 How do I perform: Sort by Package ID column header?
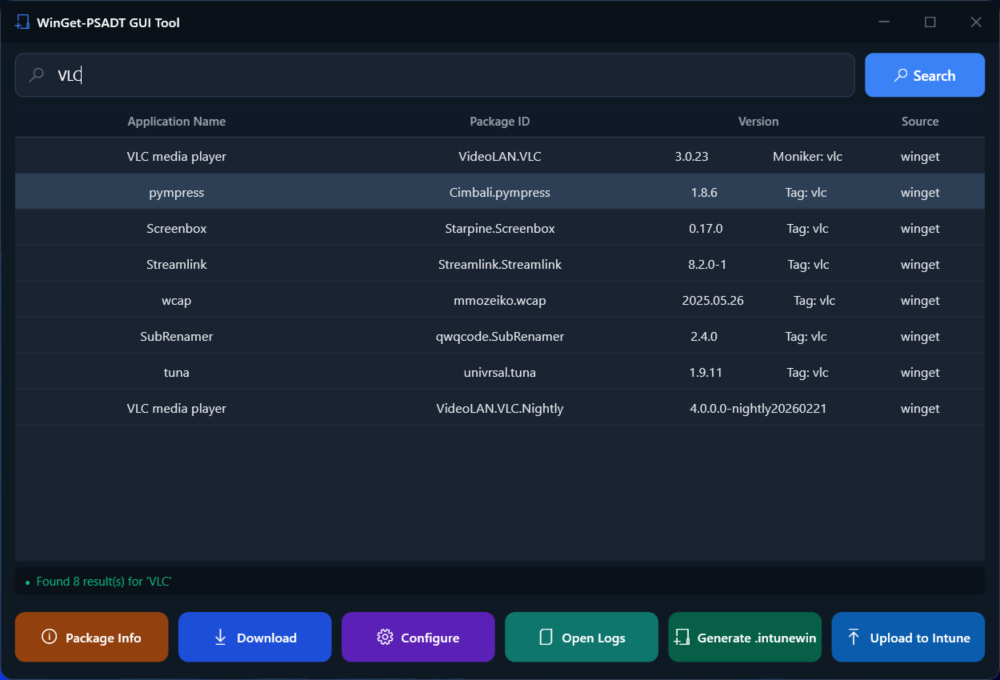pyautogui.click(x=499, y=121)
